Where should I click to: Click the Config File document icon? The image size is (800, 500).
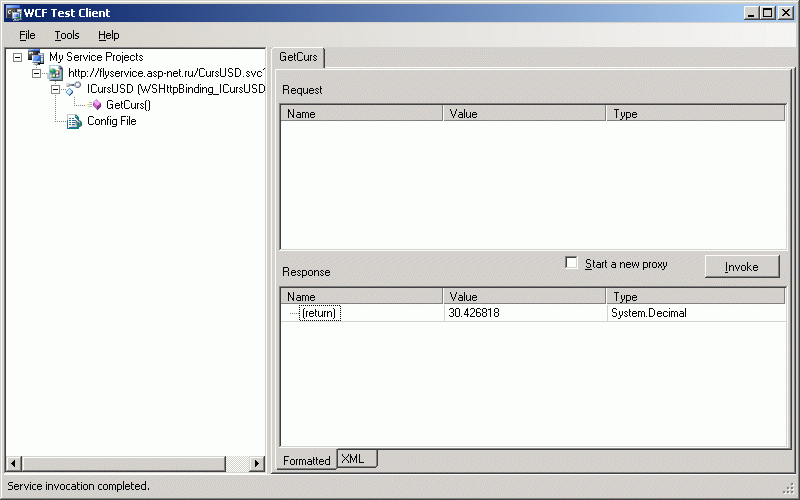(x=74, y=121)
